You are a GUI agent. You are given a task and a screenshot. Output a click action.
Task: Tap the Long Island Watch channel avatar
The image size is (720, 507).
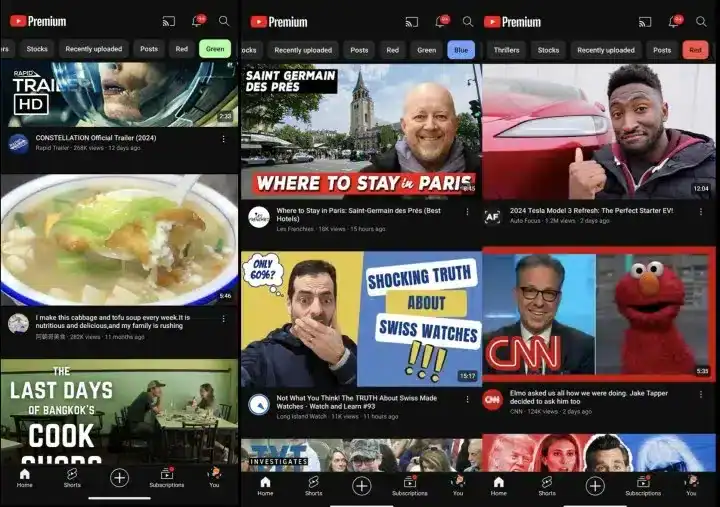(259, 402)
